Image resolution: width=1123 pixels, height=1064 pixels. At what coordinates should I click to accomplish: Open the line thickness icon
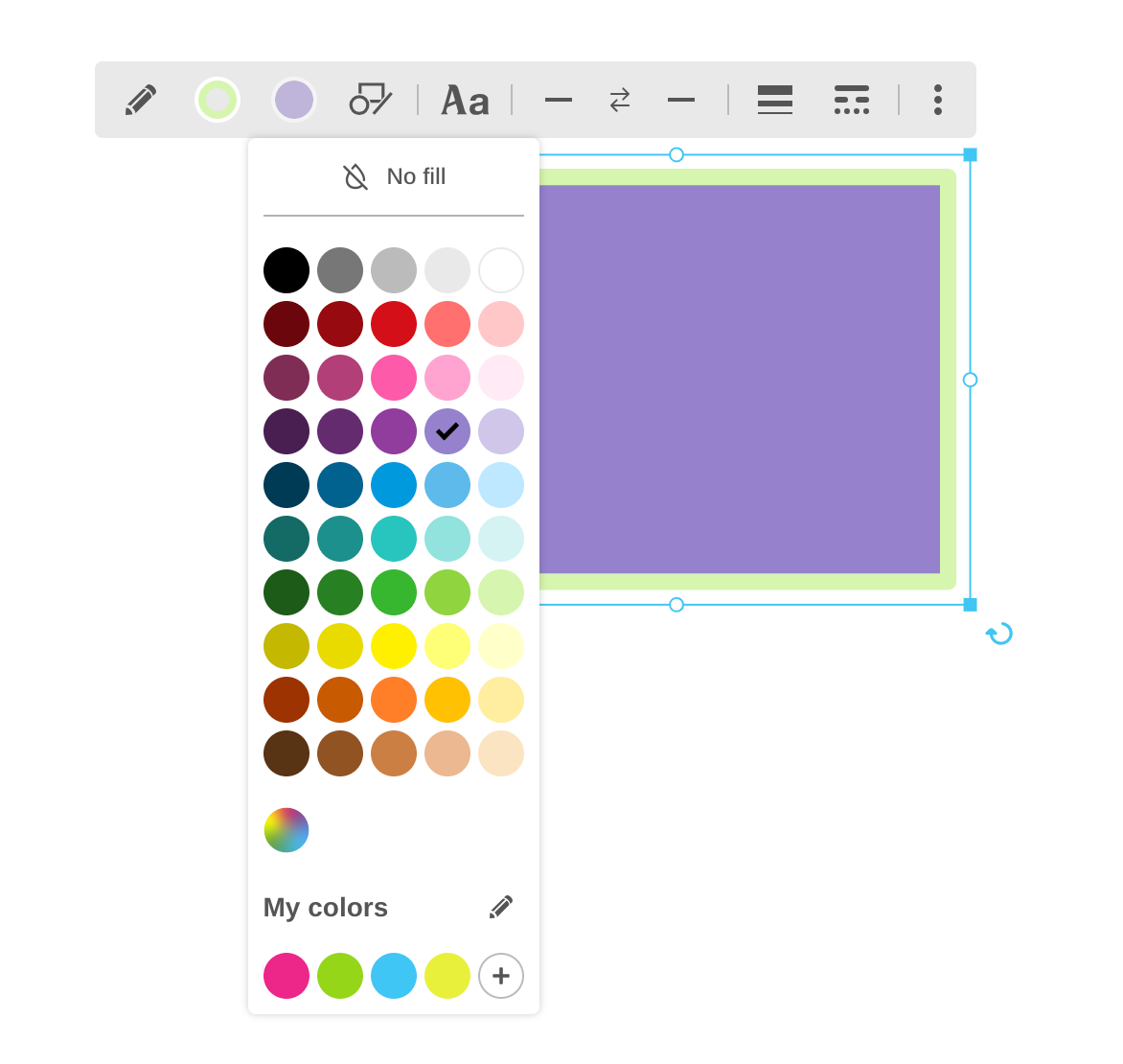[x=774, y=100]
